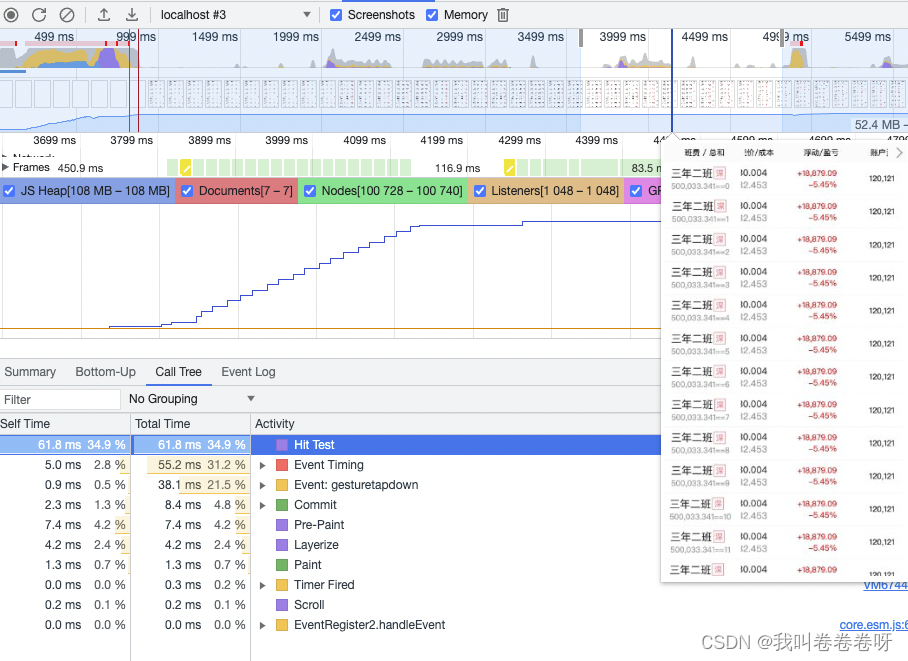Uncheck the Documents counter checkbox
The image size is (908, 661).
tap(187, 191)
